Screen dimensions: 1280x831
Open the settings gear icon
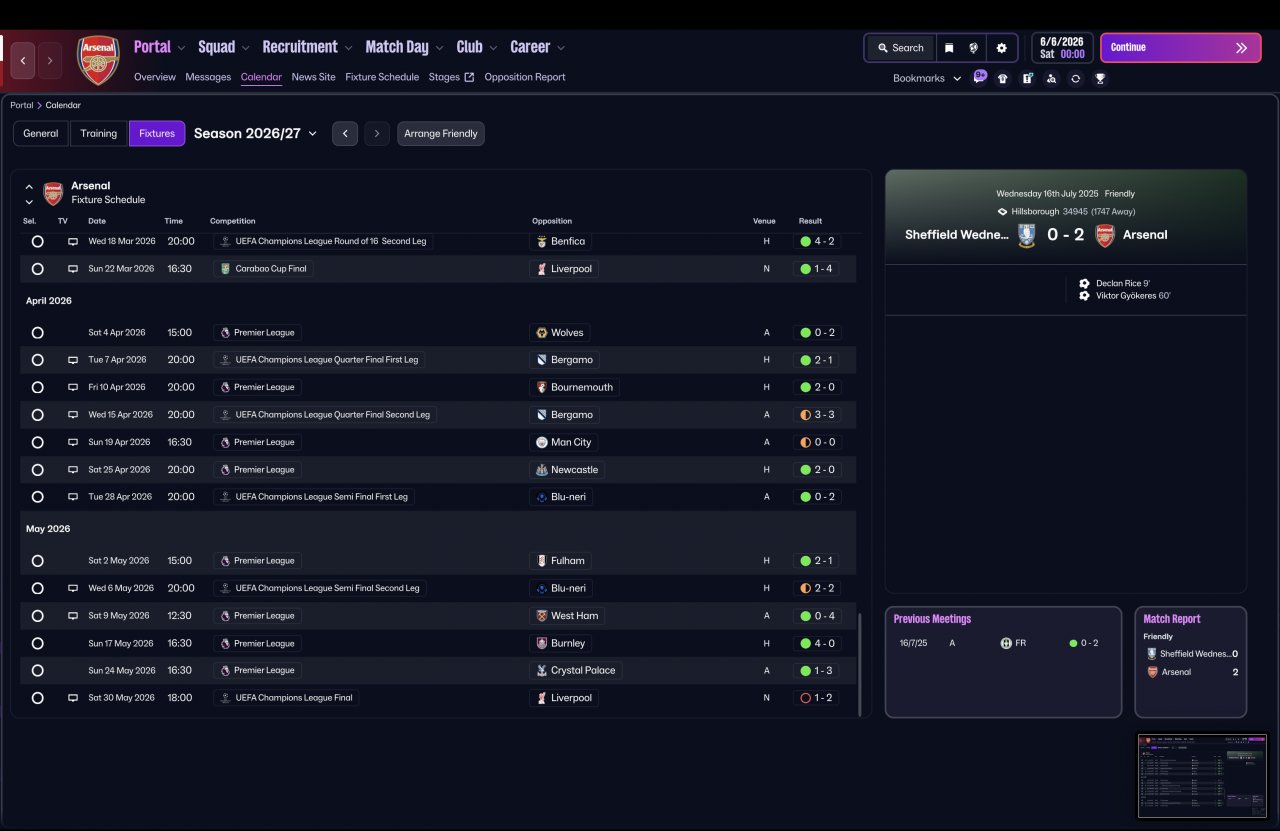click(x=1002, y=48)
